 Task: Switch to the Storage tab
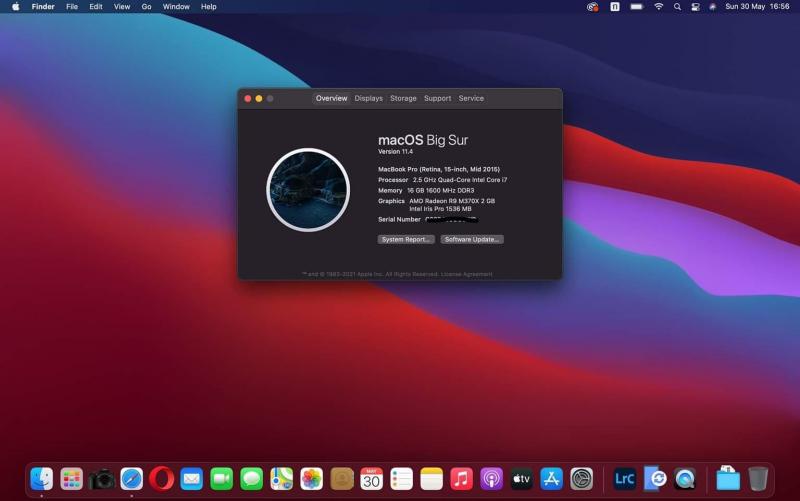tap(404, 98)
